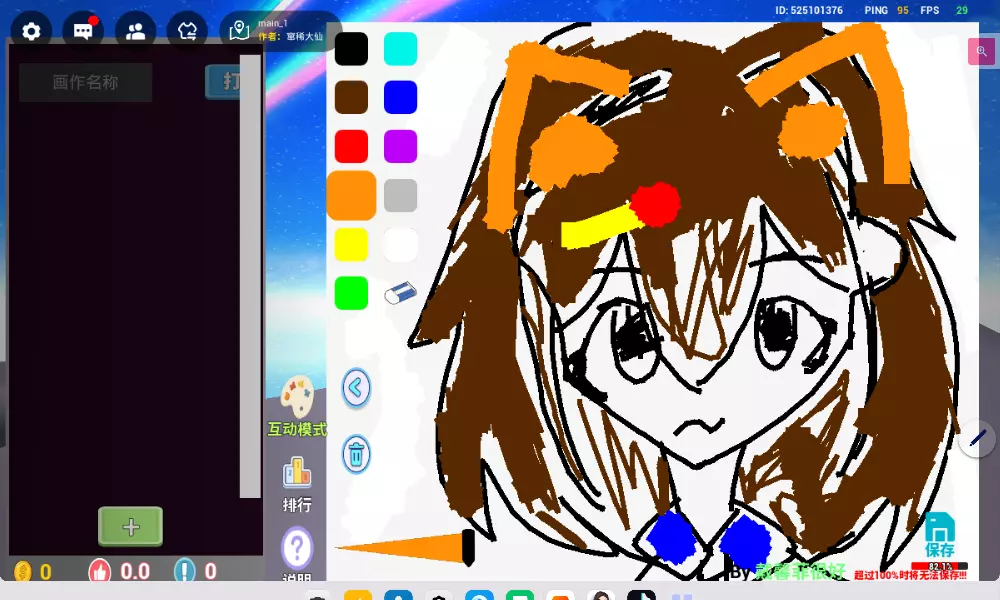Pick the green color swatch
This screenshot has width=1000, height=600.
pos(351,293)
